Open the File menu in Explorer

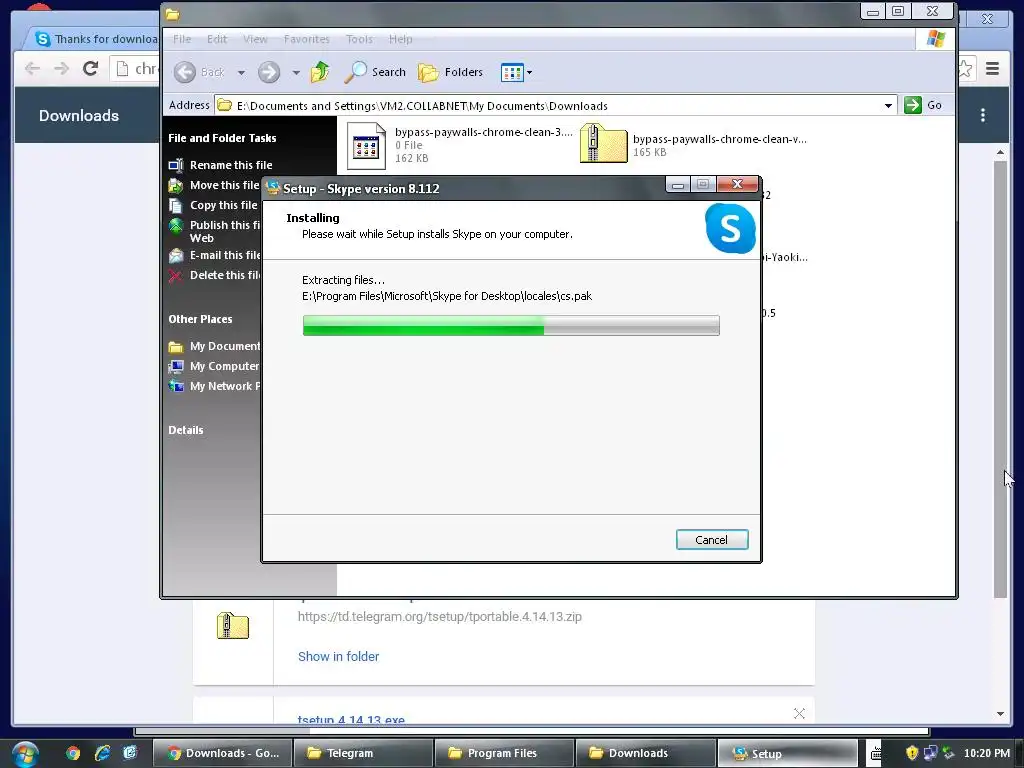182,39
